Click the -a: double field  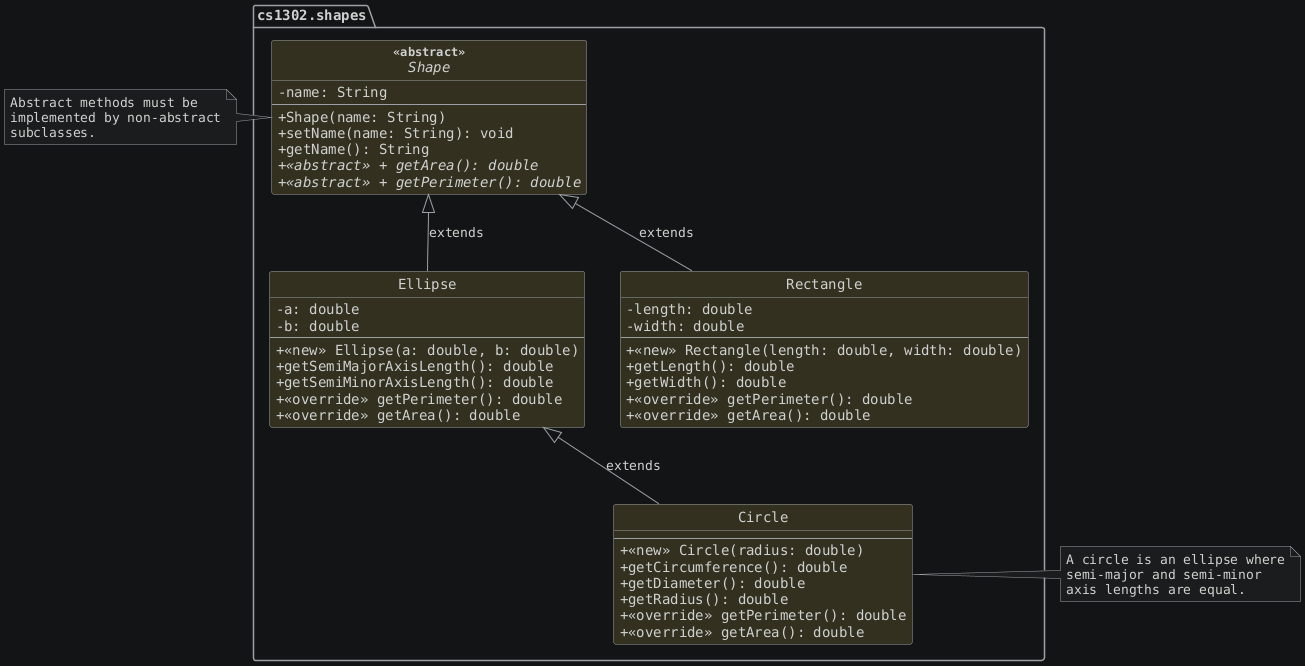click(x=318, y=310)
